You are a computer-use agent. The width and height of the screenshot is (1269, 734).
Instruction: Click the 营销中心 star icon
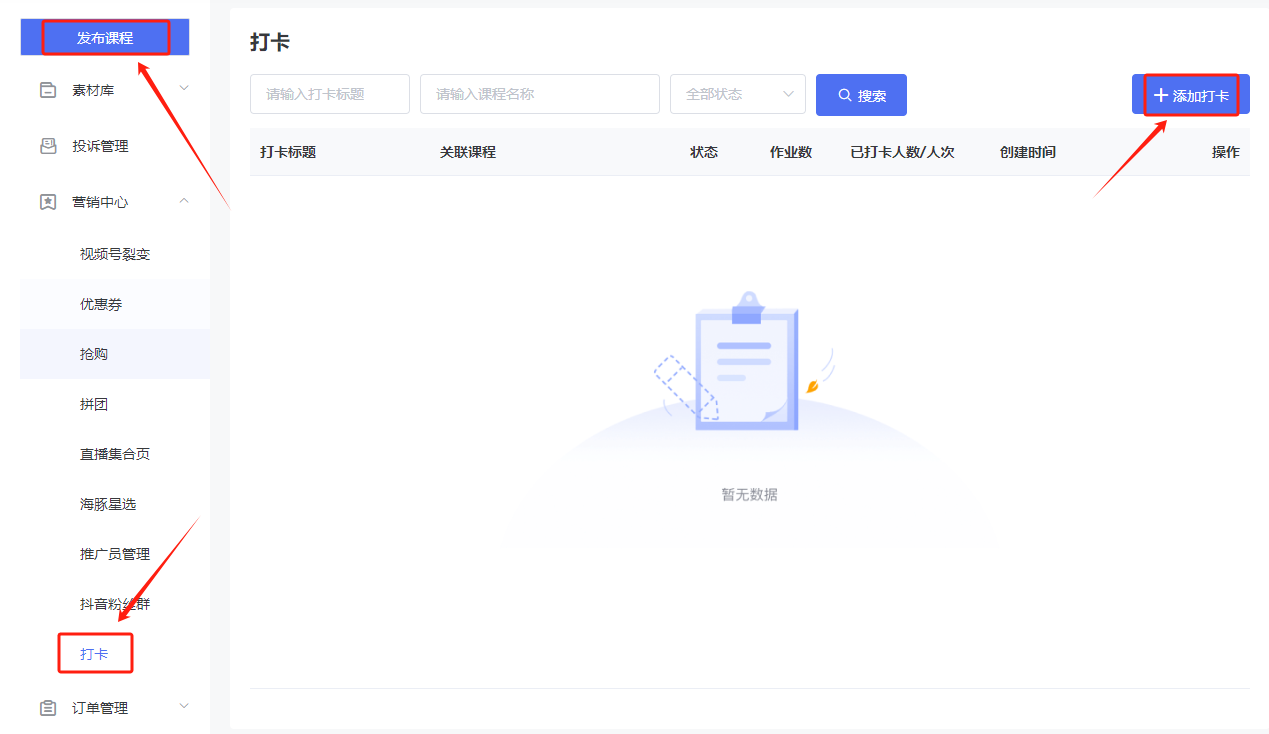point(48,202)
